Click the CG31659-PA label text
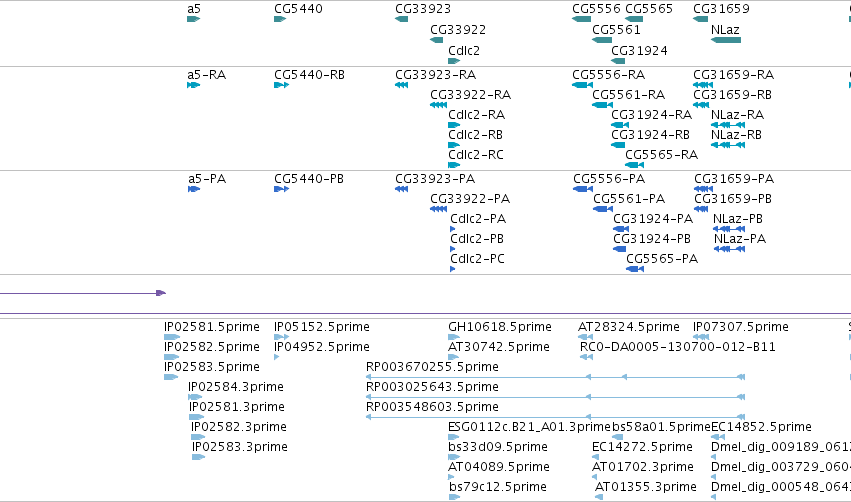Screen dimensions: 851x502 click(x=734, y=179)
